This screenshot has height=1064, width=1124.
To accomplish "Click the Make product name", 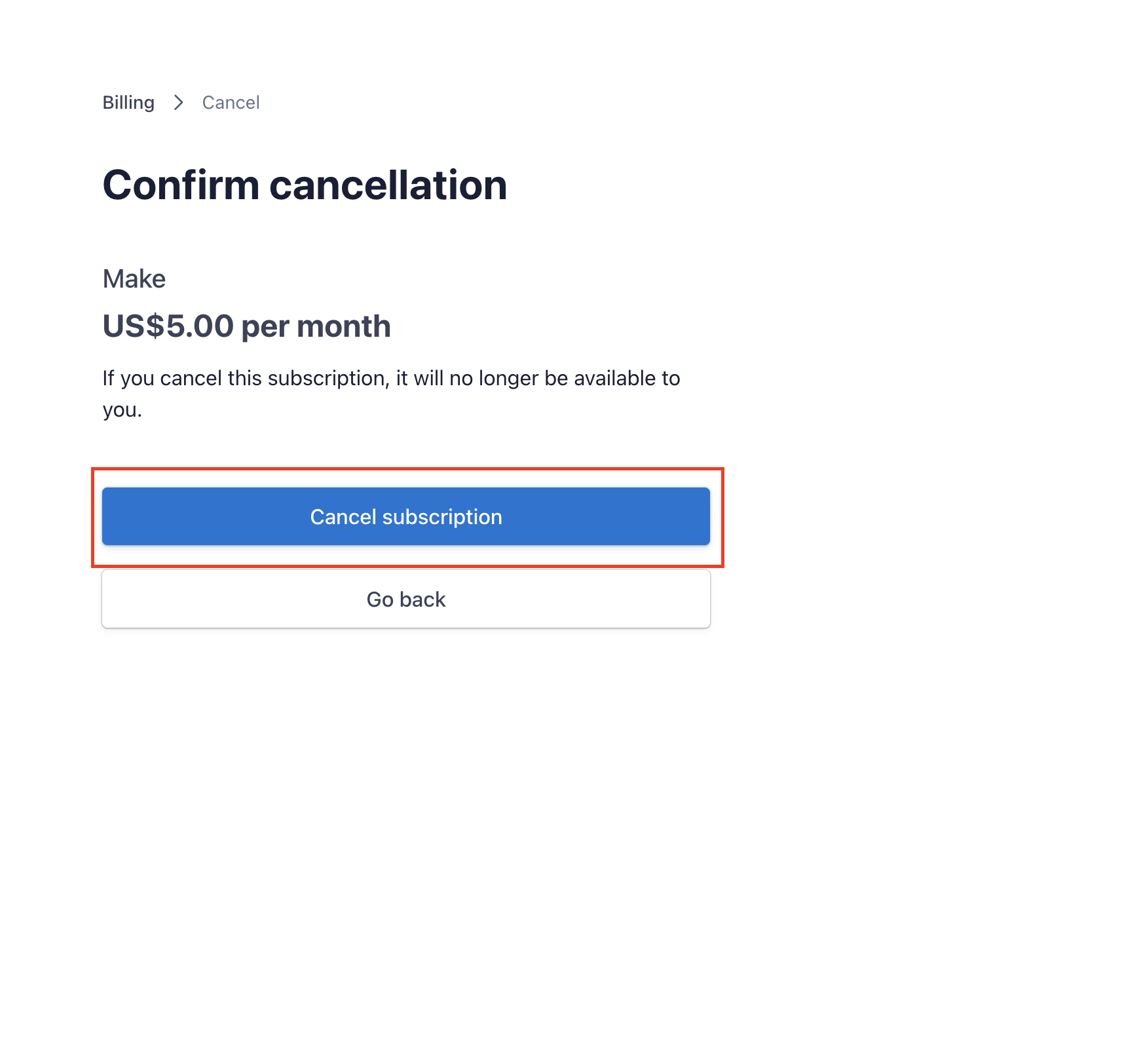I will (134, 279).
